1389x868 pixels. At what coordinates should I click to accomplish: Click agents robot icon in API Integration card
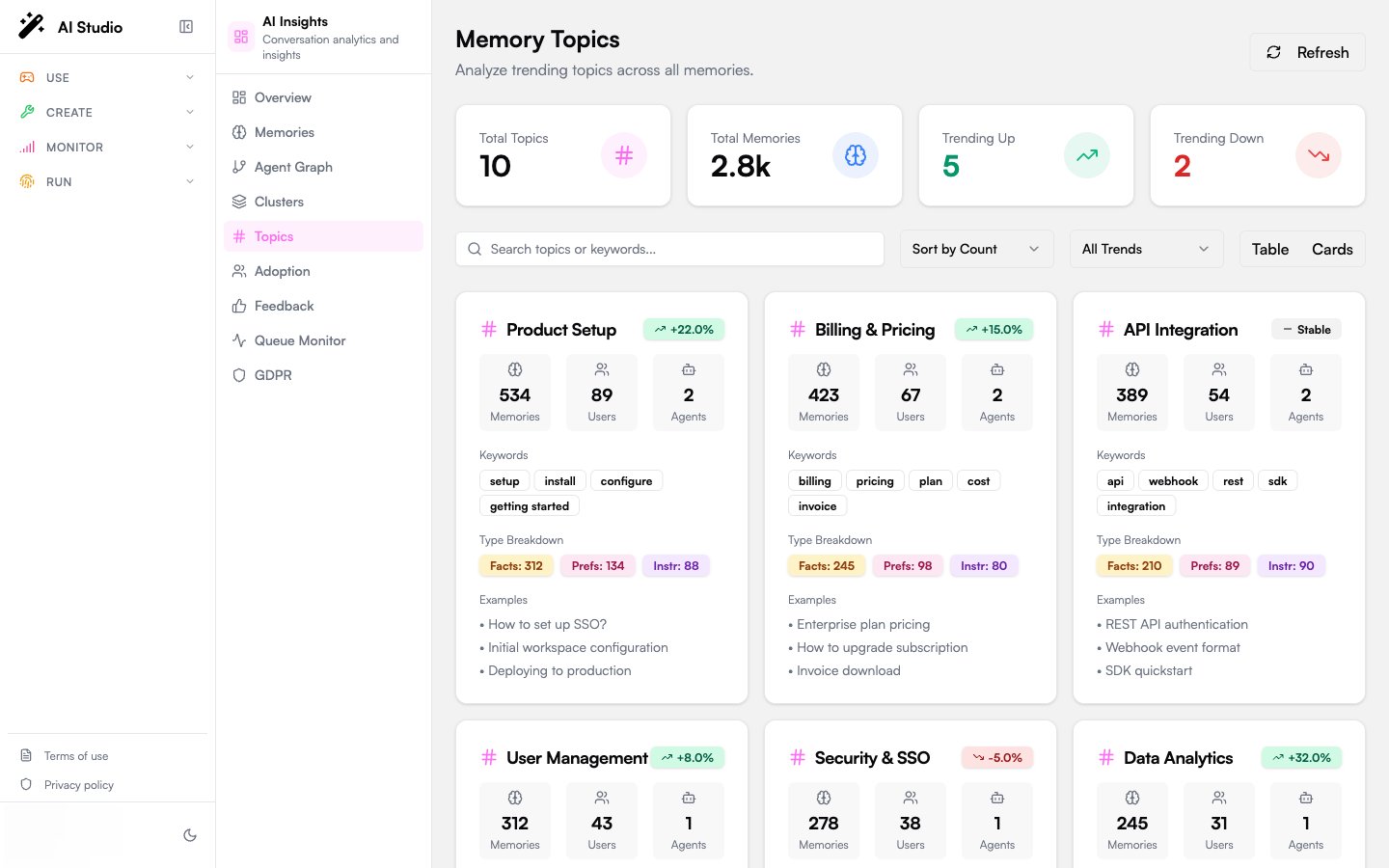(x=1306, y=369)
